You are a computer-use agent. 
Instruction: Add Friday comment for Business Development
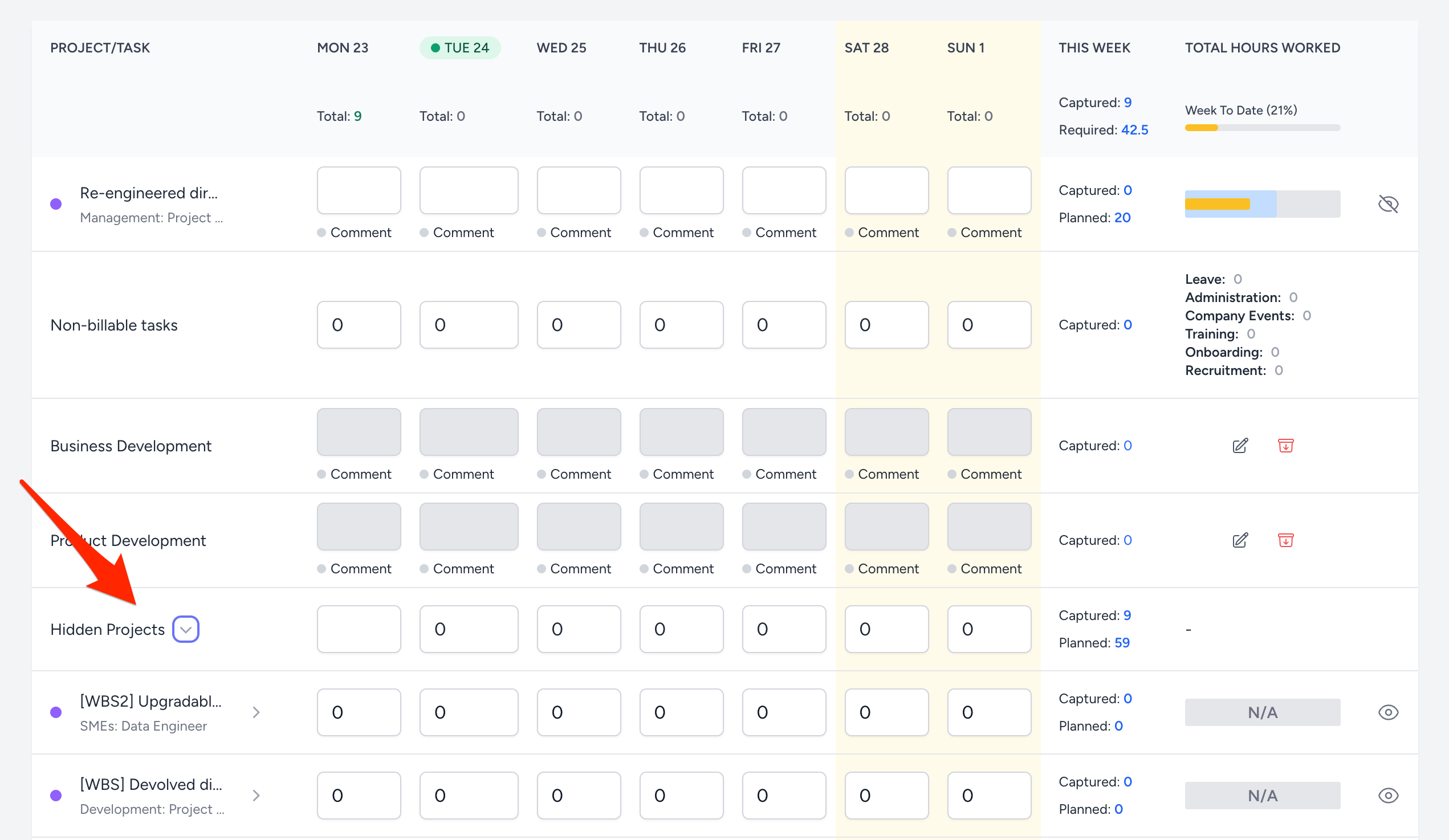pyautogui.click(x=779, y=474)
